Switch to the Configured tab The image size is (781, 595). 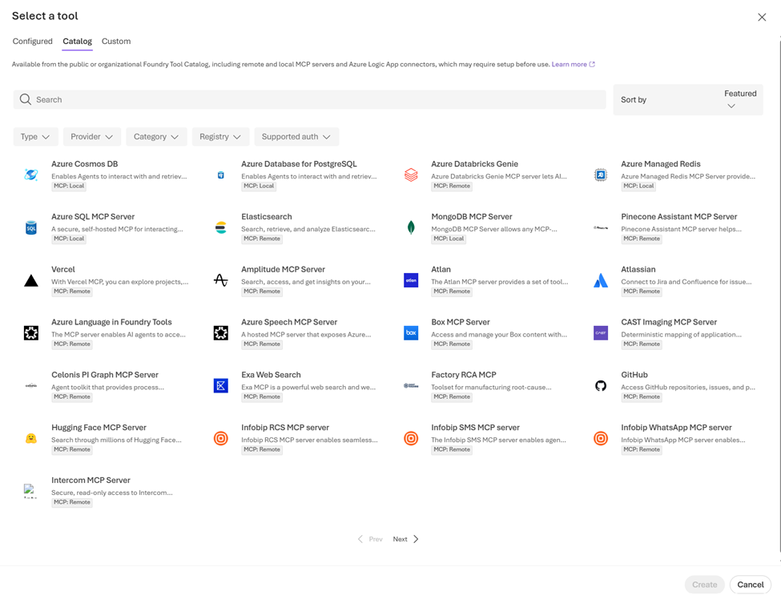point(32,42)
